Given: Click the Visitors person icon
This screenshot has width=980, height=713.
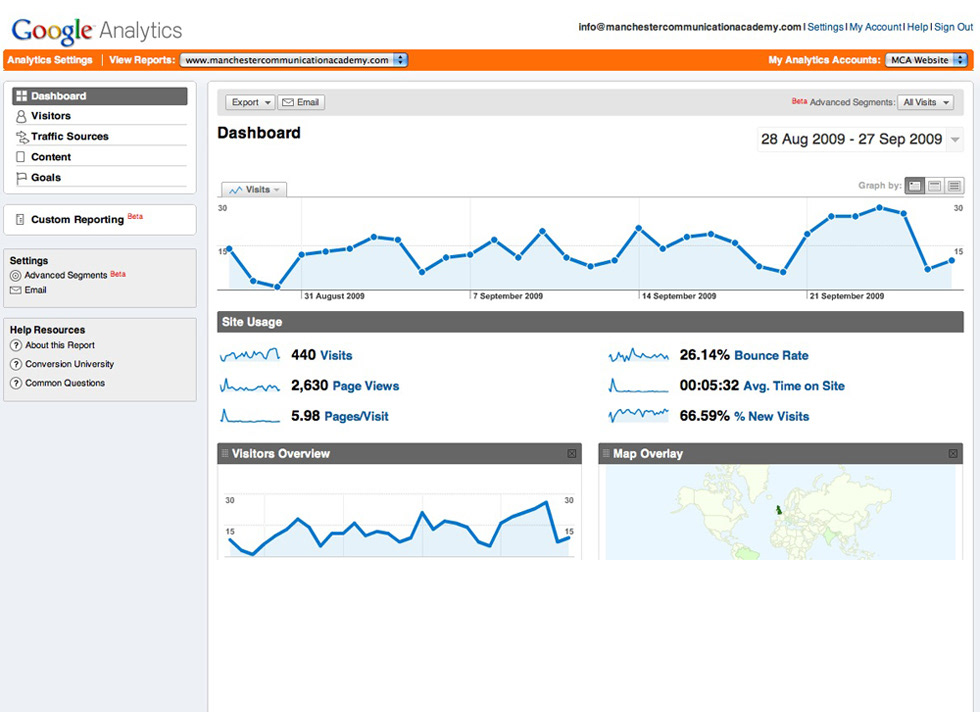Looking at the screenshot, I should 21,116.
